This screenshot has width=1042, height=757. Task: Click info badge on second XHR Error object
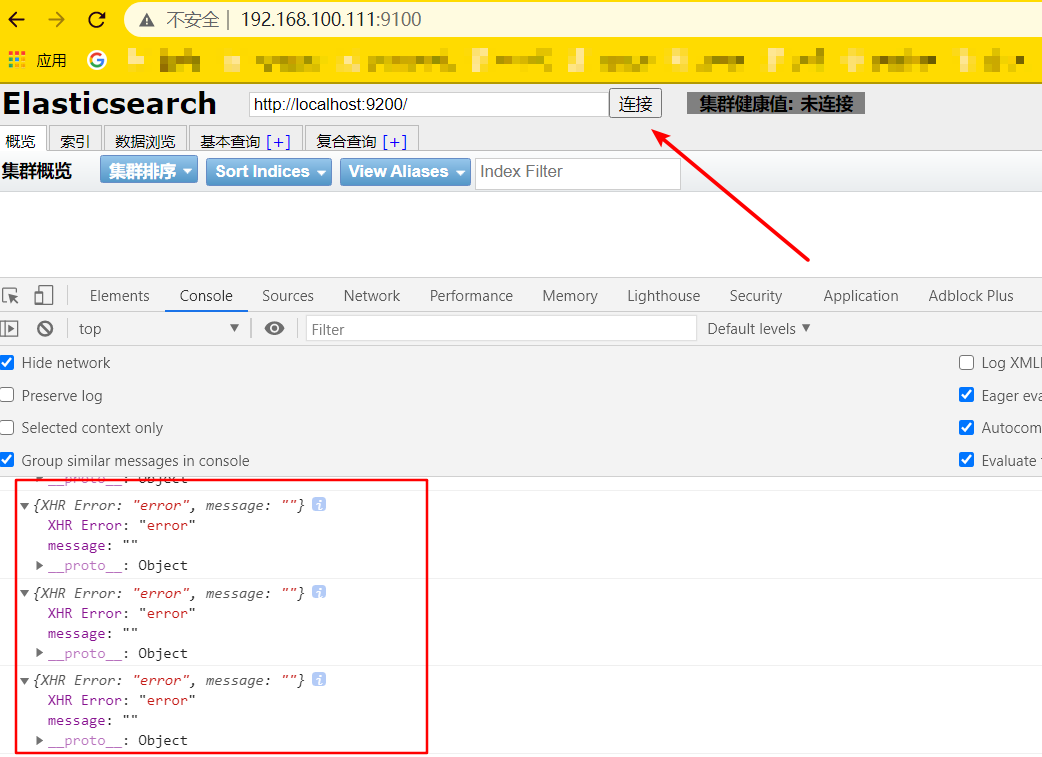point(319,592)
